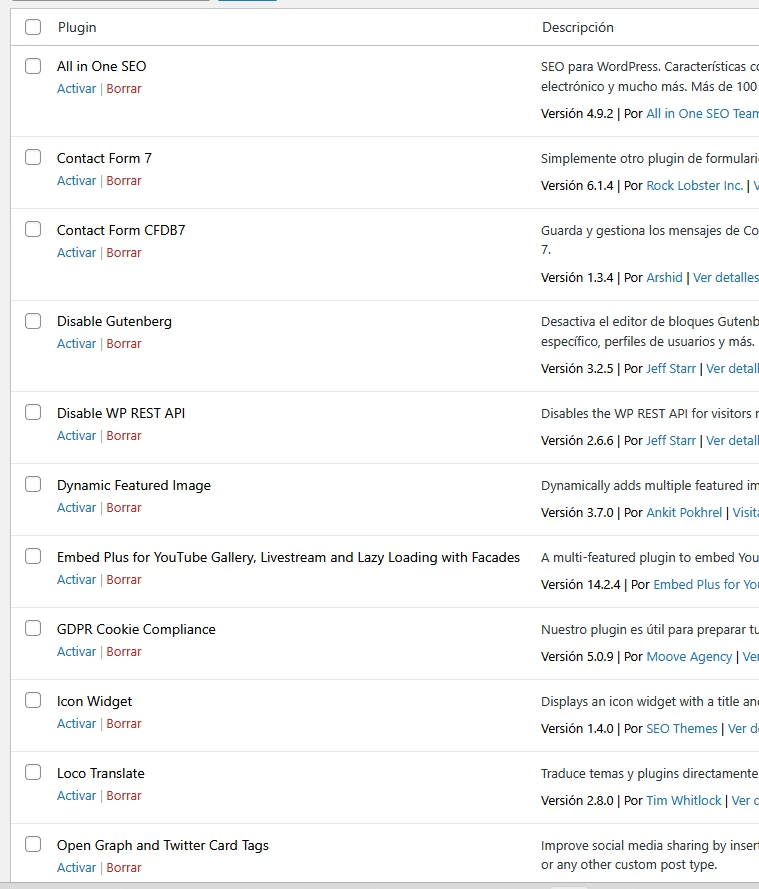
Task: Activate the Disable Gutenberg plugin
Action: tap(77, 344)
